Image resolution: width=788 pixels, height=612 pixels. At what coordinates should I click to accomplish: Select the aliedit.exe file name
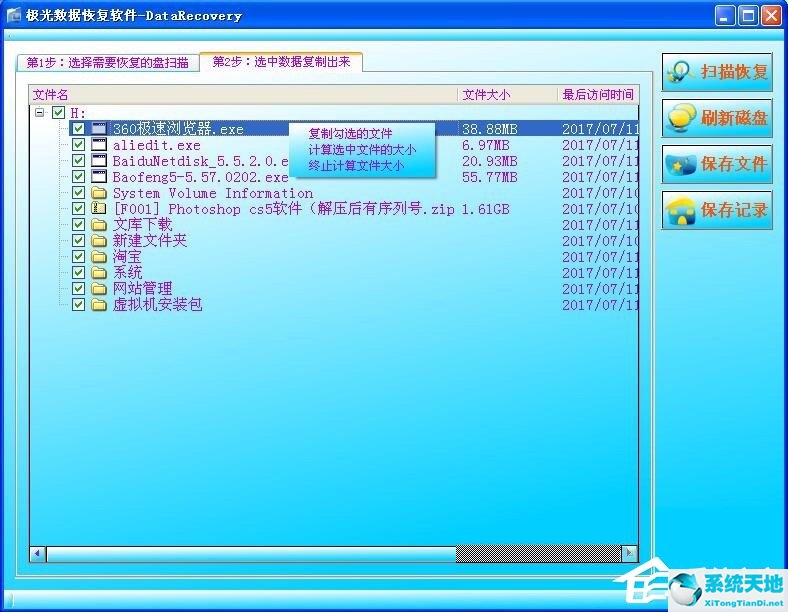157,145
